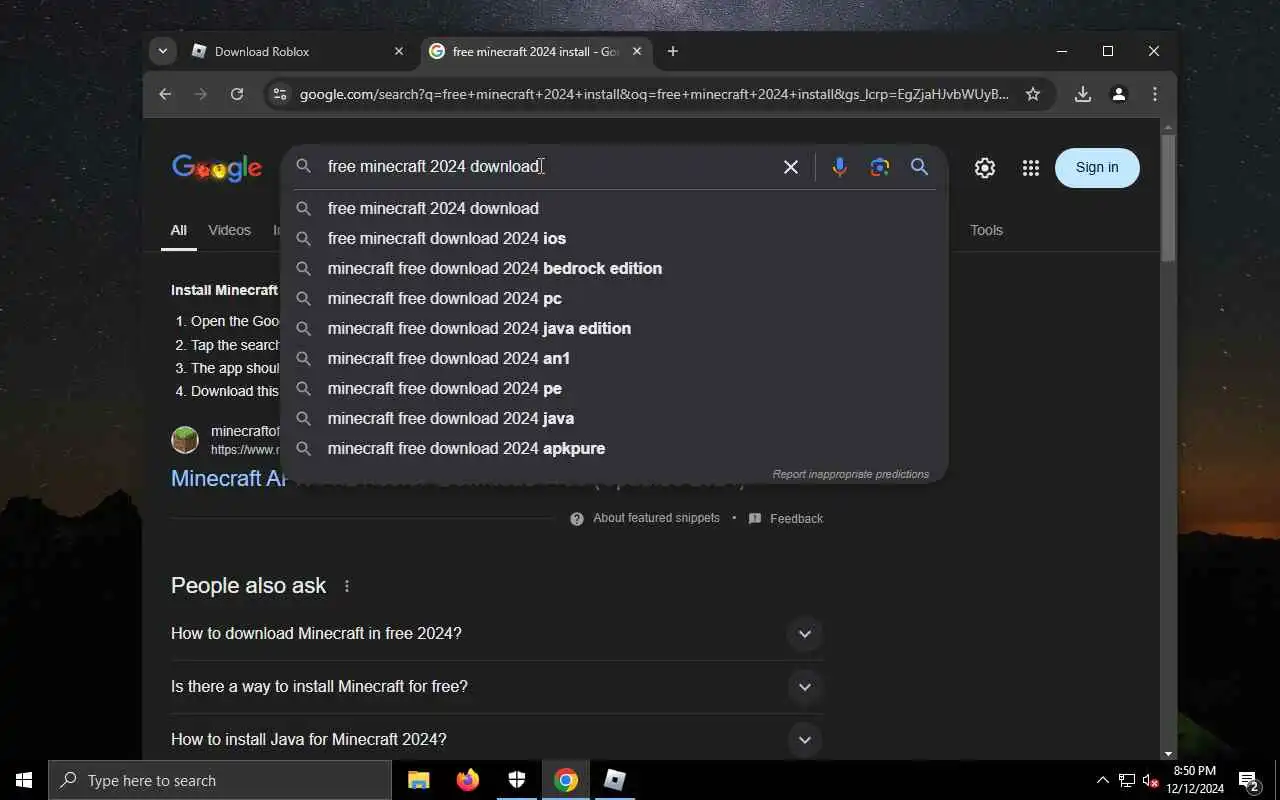Viewport: 1280px width, 800px height.
Task: Open the Windows Start menu
Action: coord(24,780)
